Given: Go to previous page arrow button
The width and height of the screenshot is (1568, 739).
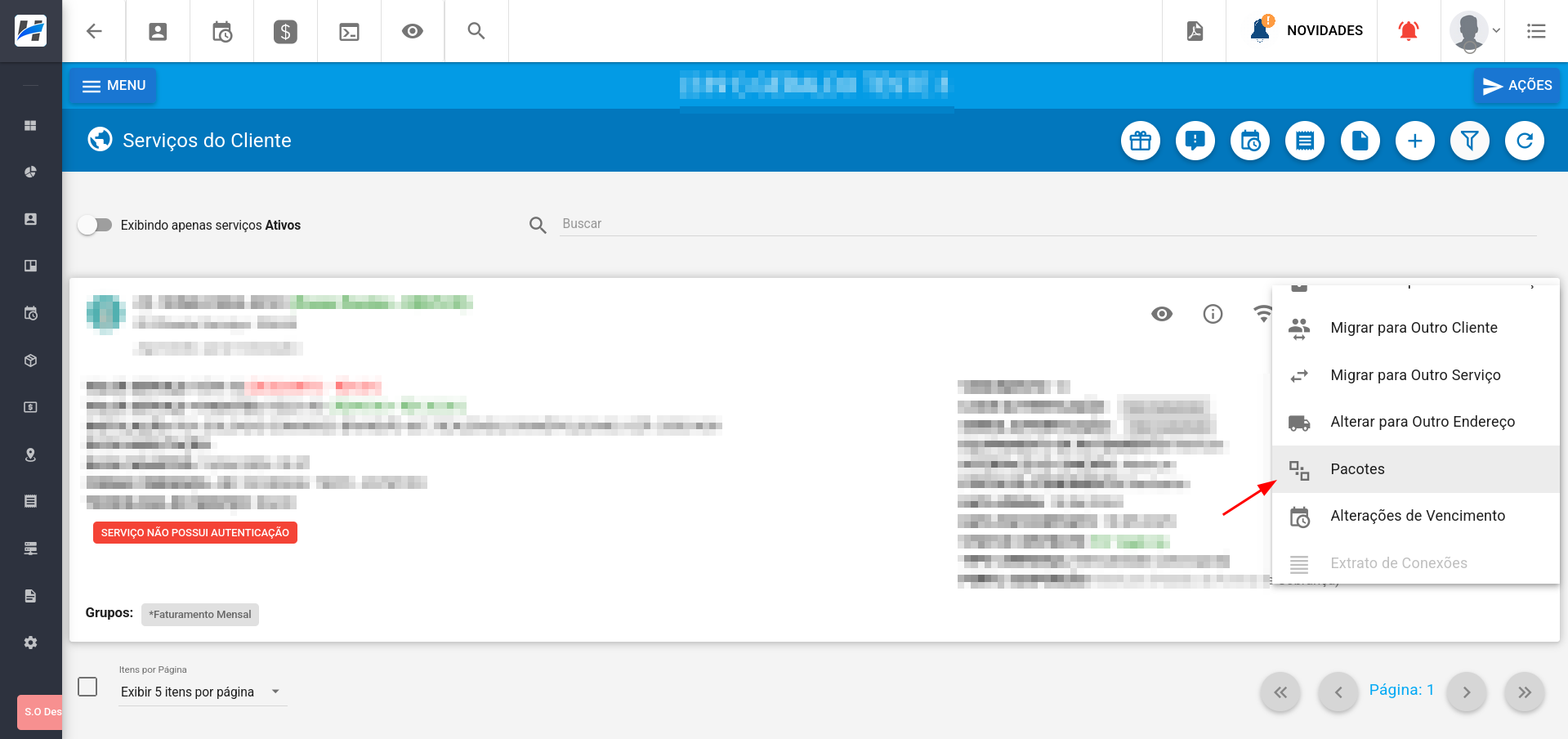Looking at the screenshot, I should [x=1338, y=692].
